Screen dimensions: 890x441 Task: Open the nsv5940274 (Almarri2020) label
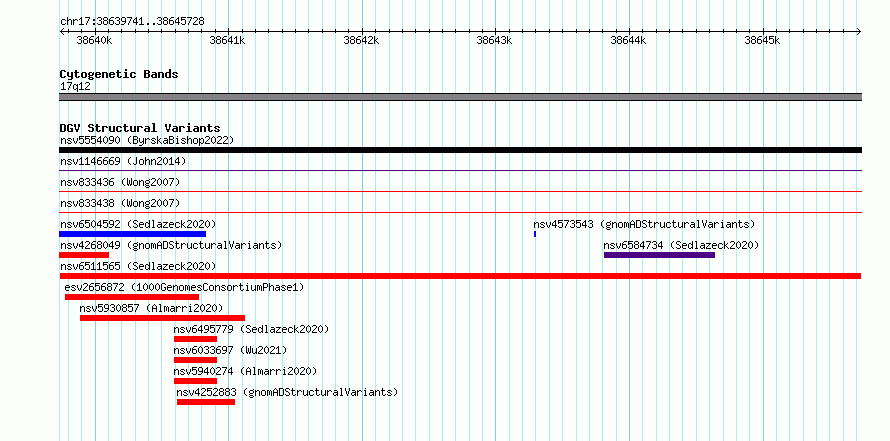(245, 371)
